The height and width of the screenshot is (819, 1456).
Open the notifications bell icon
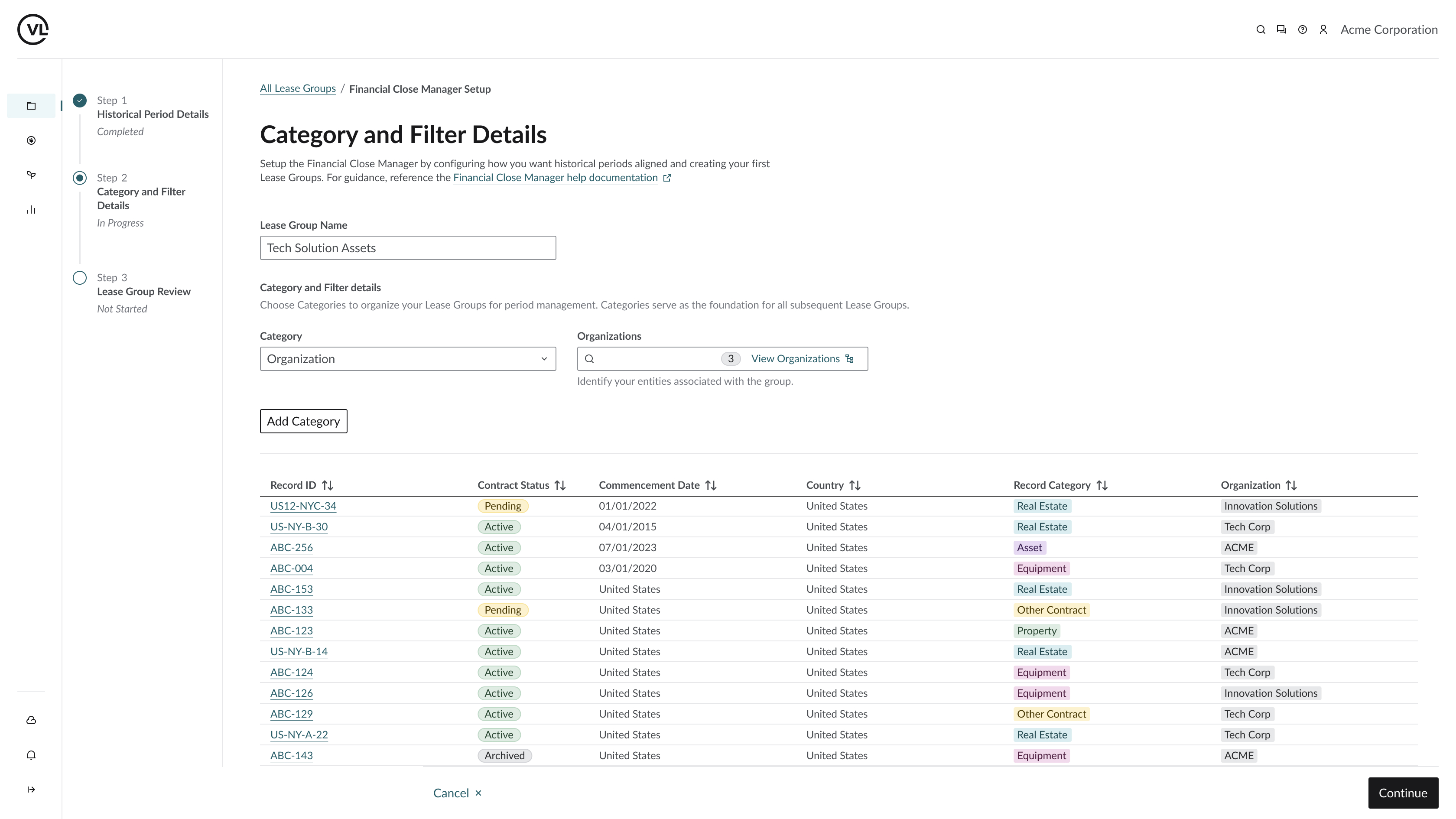coord(31,755)
